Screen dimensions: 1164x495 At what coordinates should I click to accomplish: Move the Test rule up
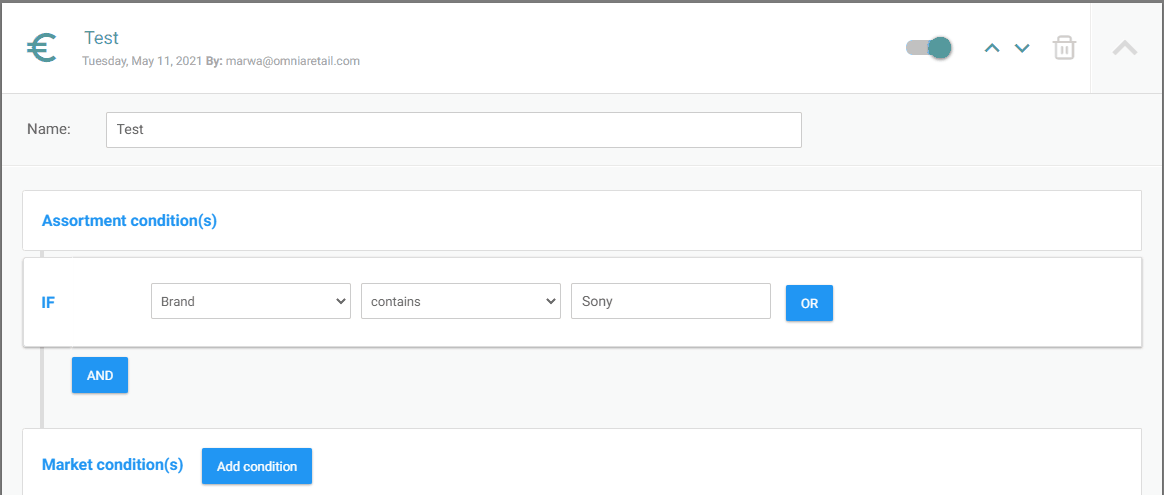(992, 48)
